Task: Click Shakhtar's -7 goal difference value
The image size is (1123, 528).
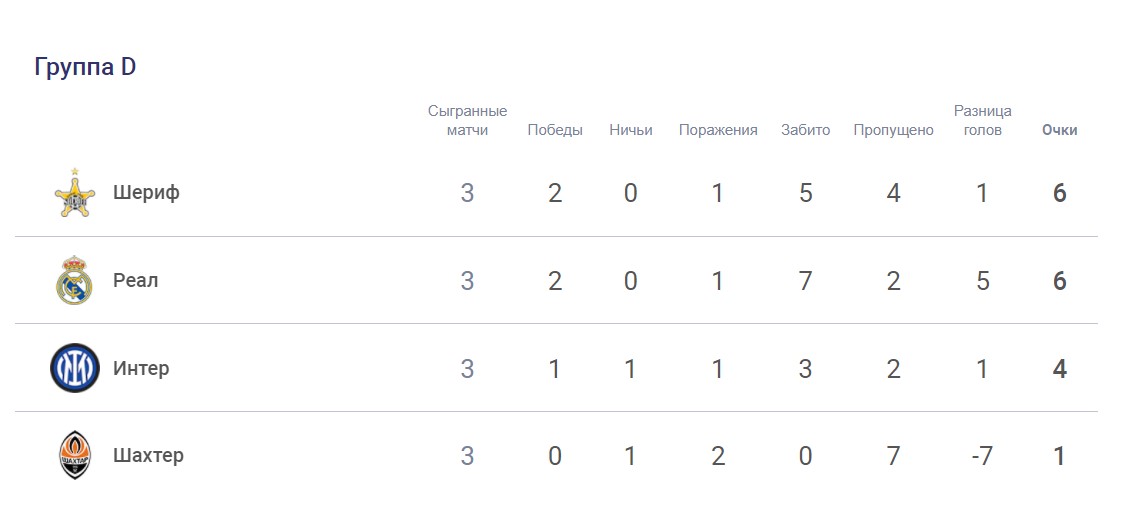Action: click(982, 456)
